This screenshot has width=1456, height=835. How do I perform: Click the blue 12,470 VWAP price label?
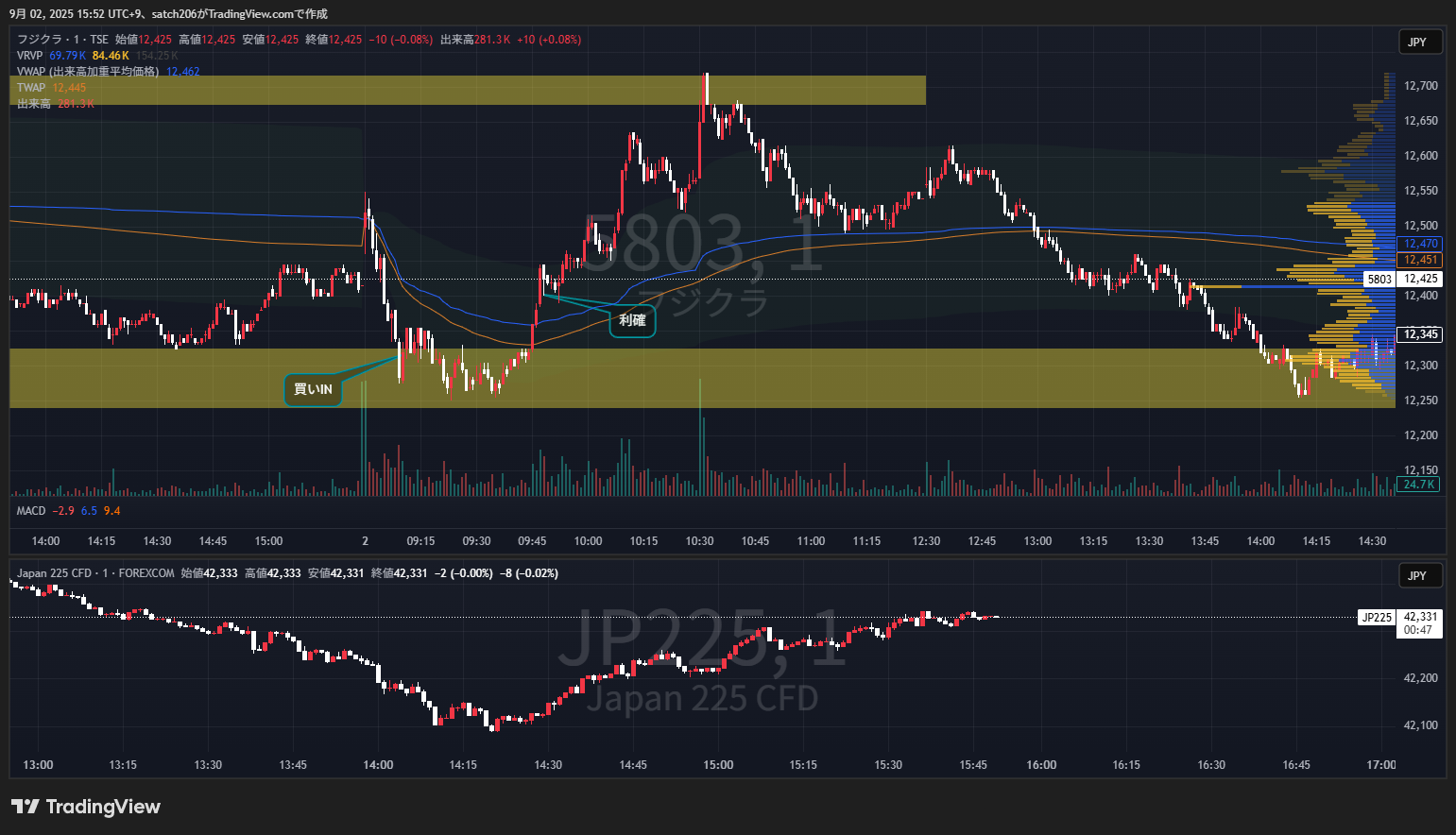point(1420,244)
